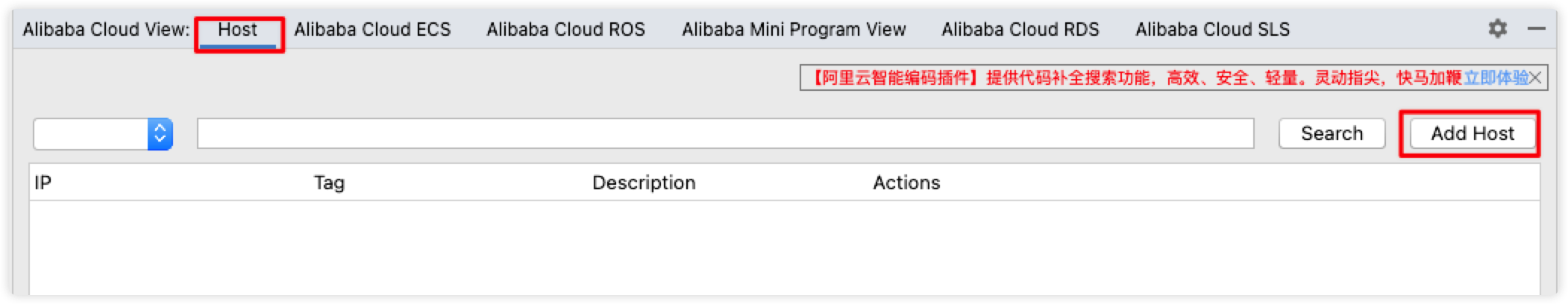Screen dimensions: 1568x304
Task: Follow the 立即体验 link in banner
Action: click(x=1495, y=77)
